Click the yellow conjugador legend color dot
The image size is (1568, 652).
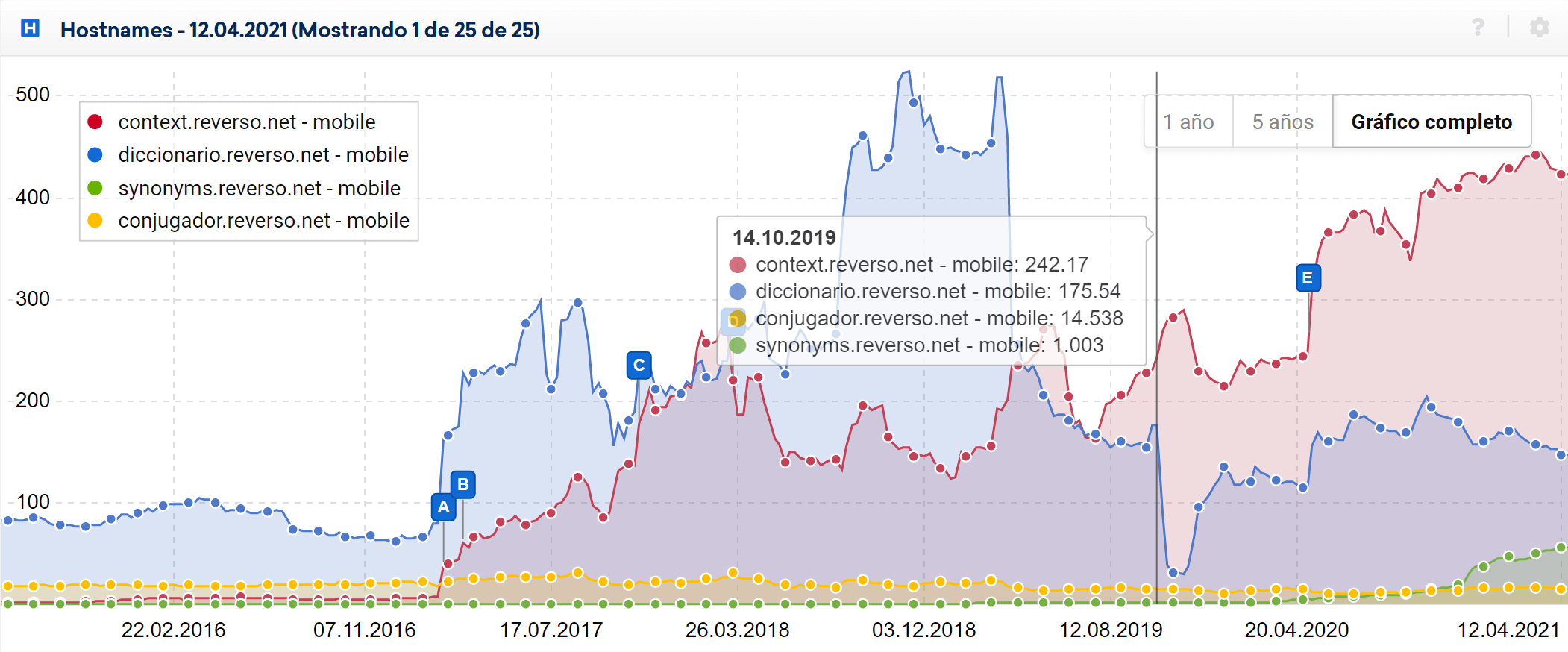click(x=95, y=221)
